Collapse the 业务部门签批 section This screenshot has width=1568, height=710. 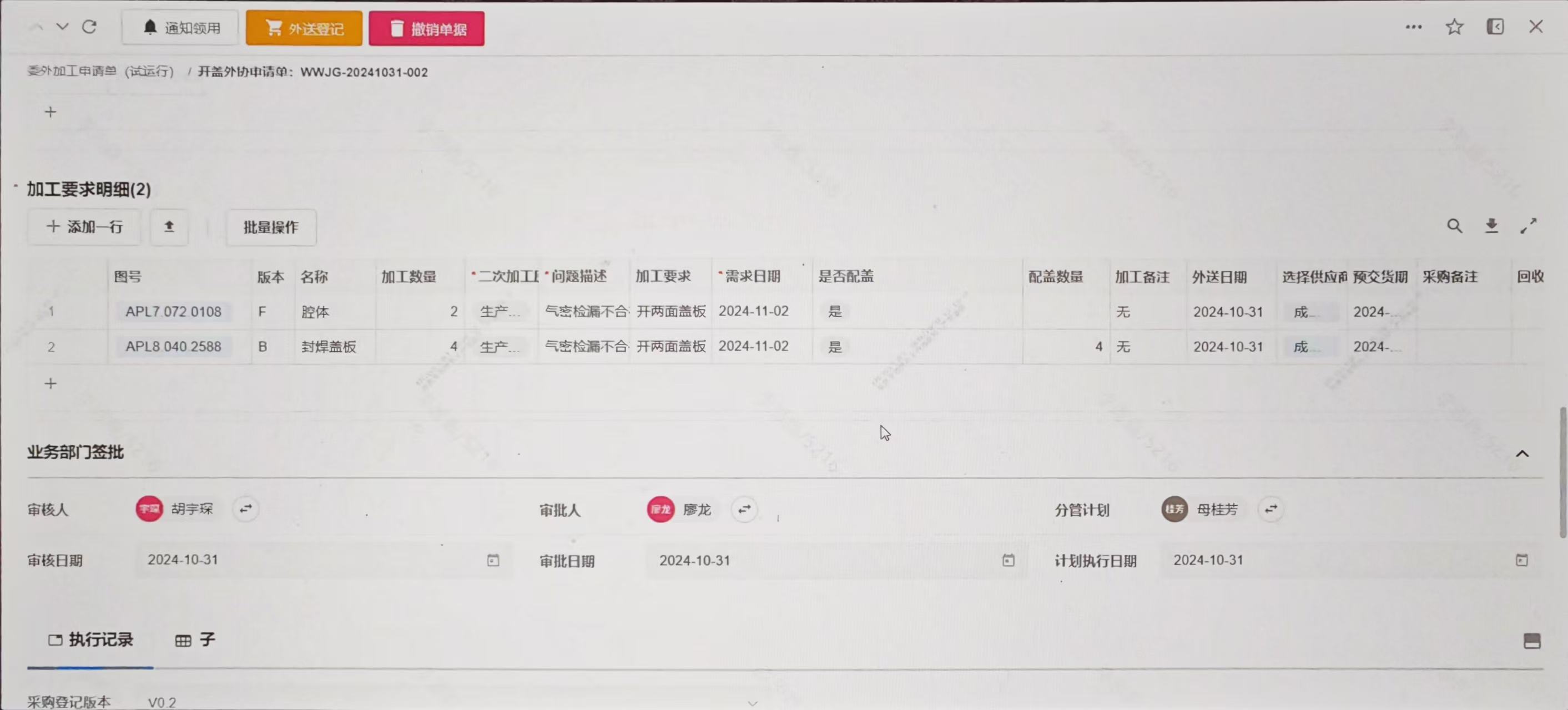[1522, 453]
